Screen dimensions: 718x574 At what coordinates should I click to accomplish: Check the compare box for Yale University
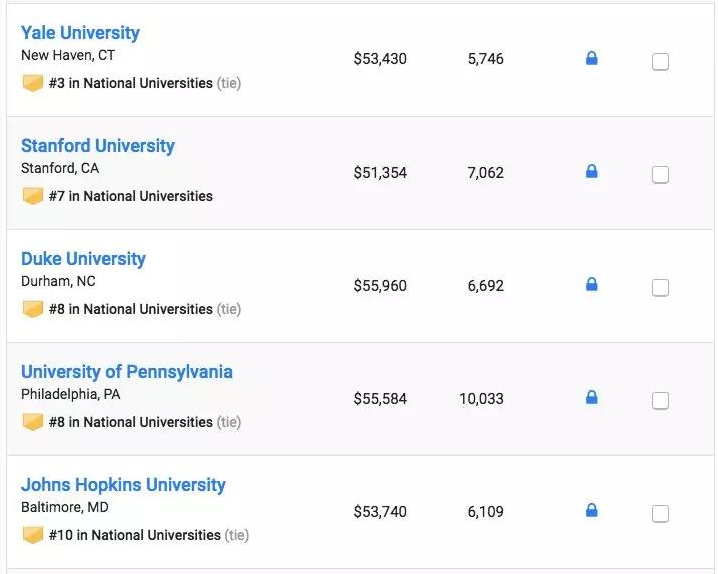point(660,62)
